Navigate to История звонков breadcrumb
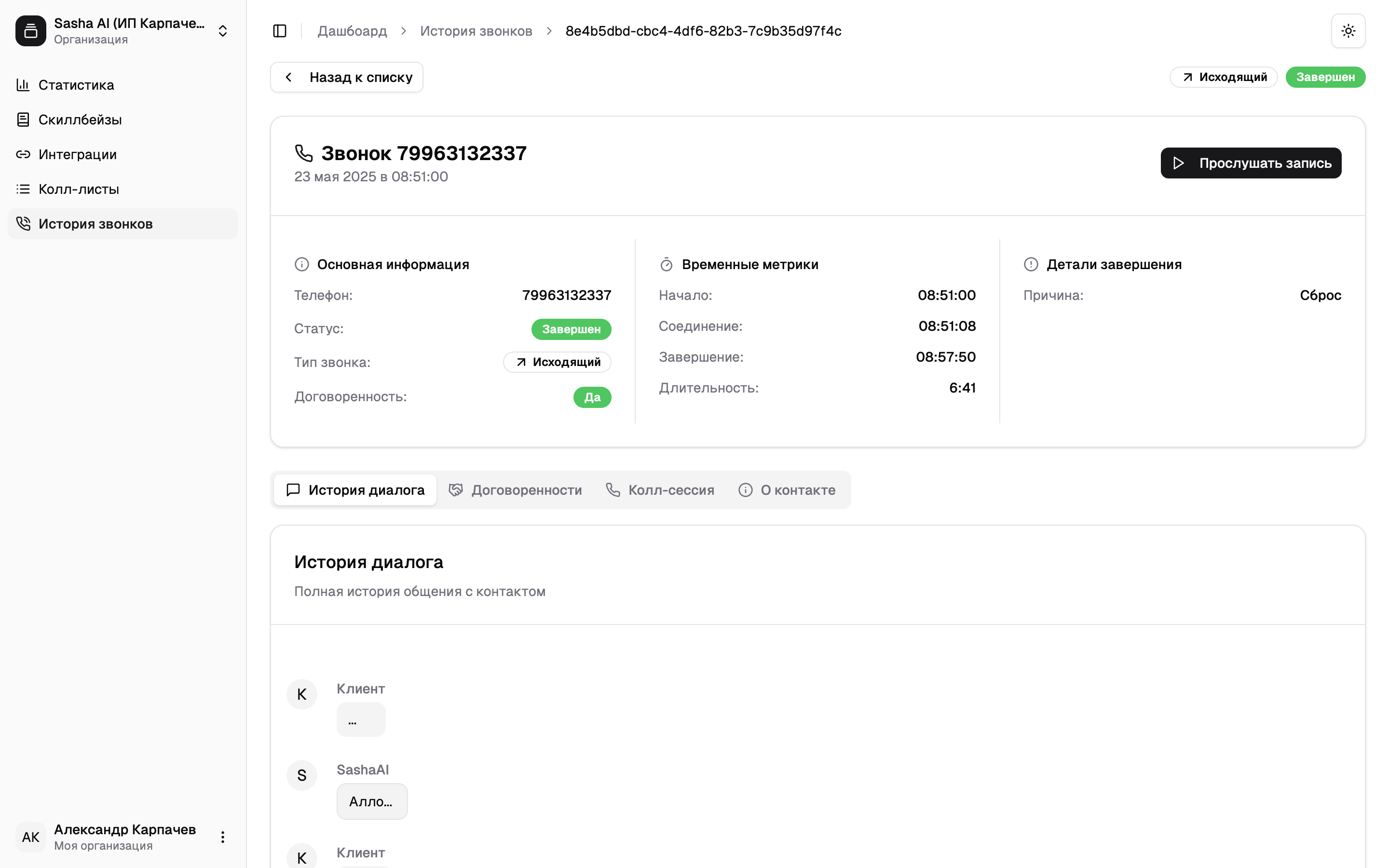Image resolution: width=1389 pixels, height=868 pixels. 476,31
